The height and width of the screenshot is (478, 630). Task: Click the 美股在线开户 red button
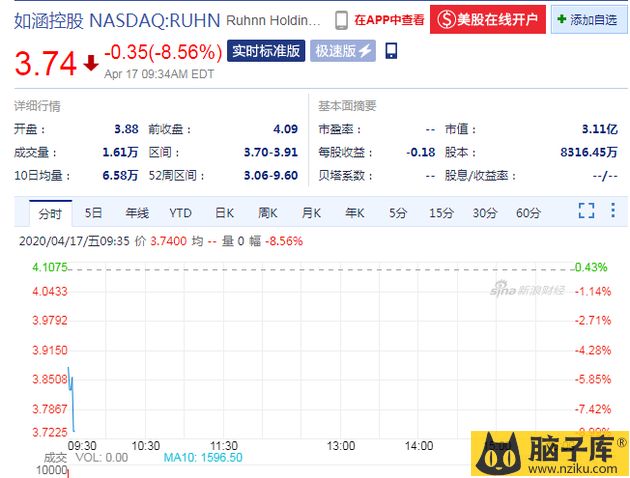pos(488,19)
